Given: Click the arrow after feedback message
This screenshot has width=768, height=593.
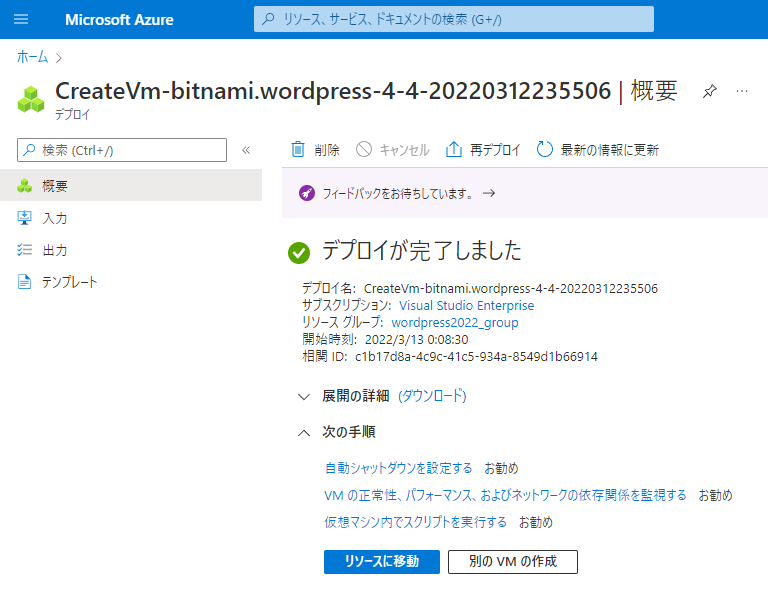Looking at the screenshot, I should click(x=489, y=193).
